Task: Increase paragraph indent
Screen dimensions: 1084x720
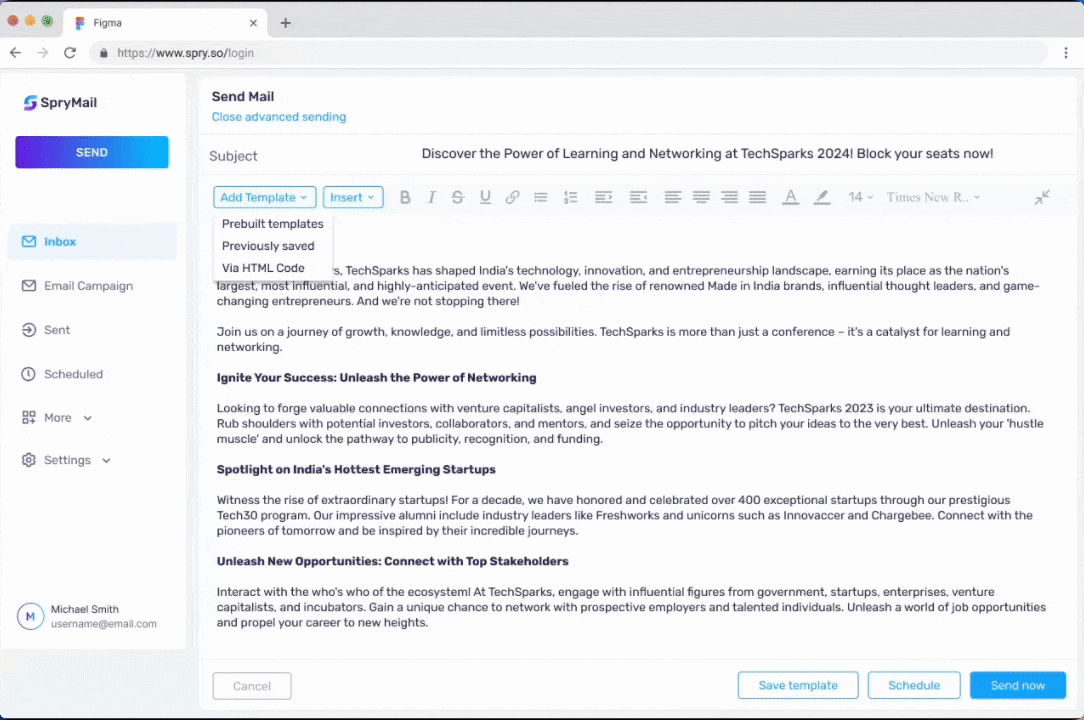Action: tap(604, 197)
